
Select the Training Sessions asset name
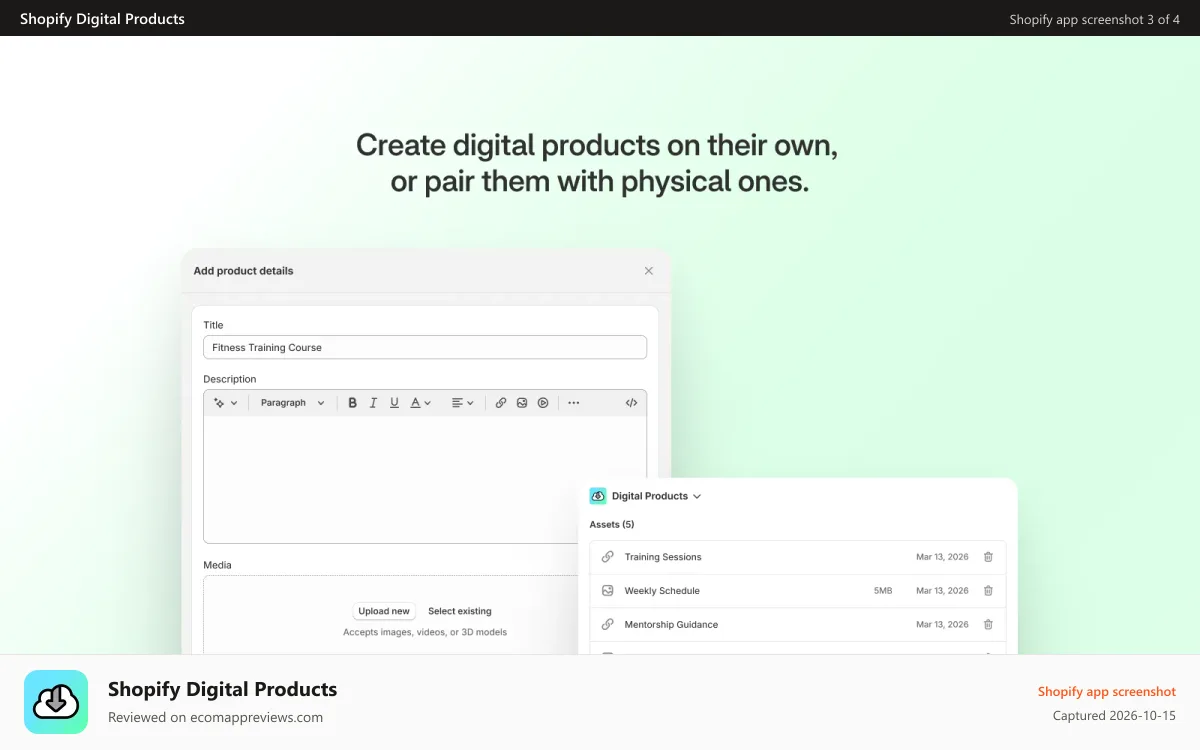click(x=663, y=557)
